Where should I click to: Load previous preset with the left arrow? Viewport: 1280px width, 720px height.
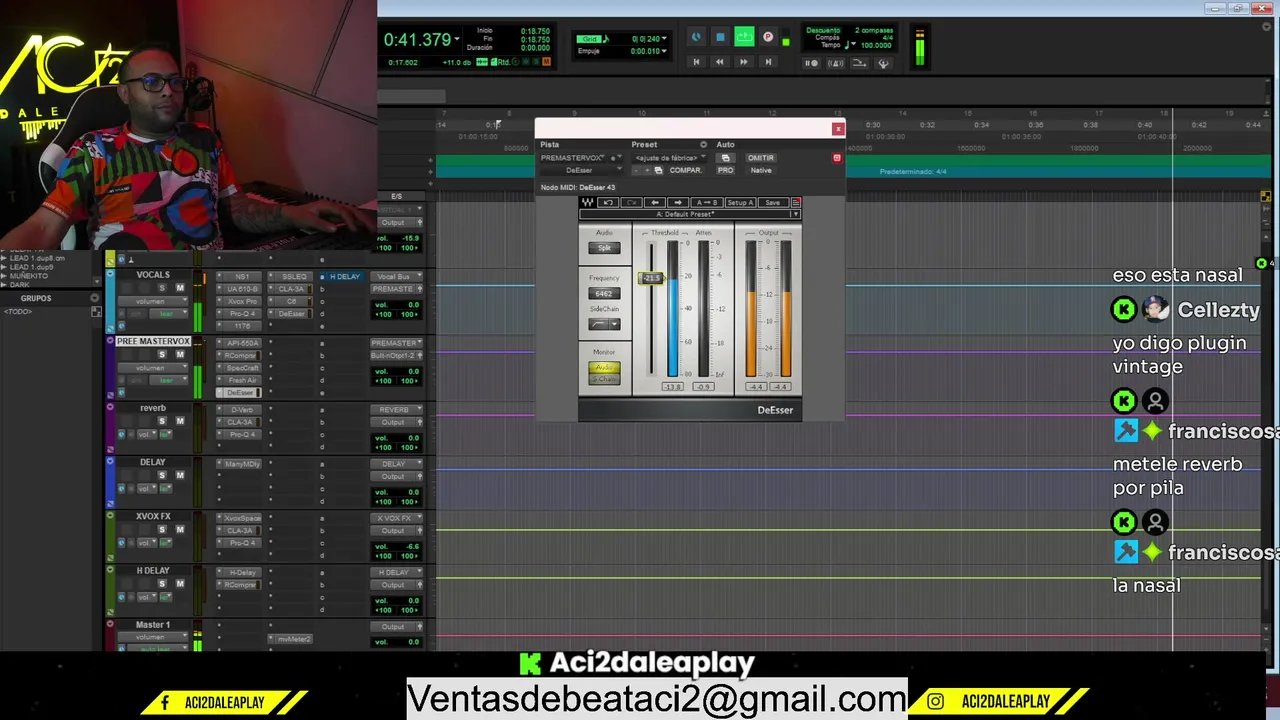(x=655, y=202)
